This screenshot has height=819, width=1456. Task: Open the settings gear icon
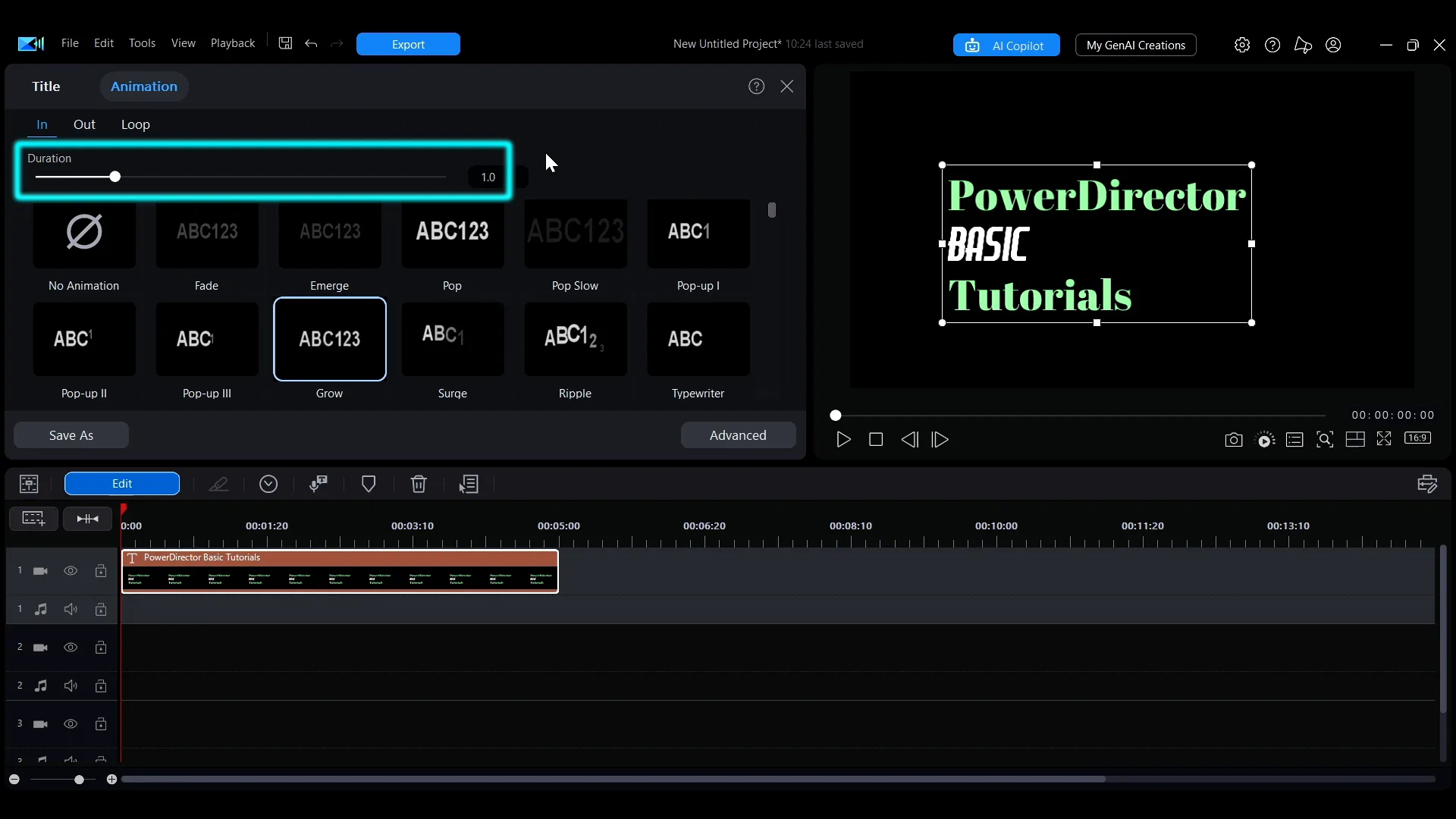coord(1241,45)
